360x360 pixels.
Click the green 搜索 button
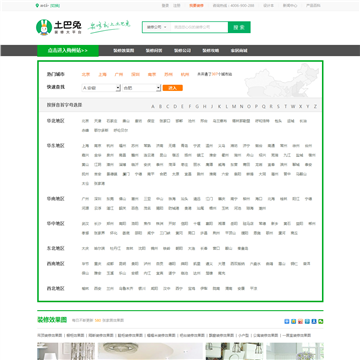(x=239, y=27)
